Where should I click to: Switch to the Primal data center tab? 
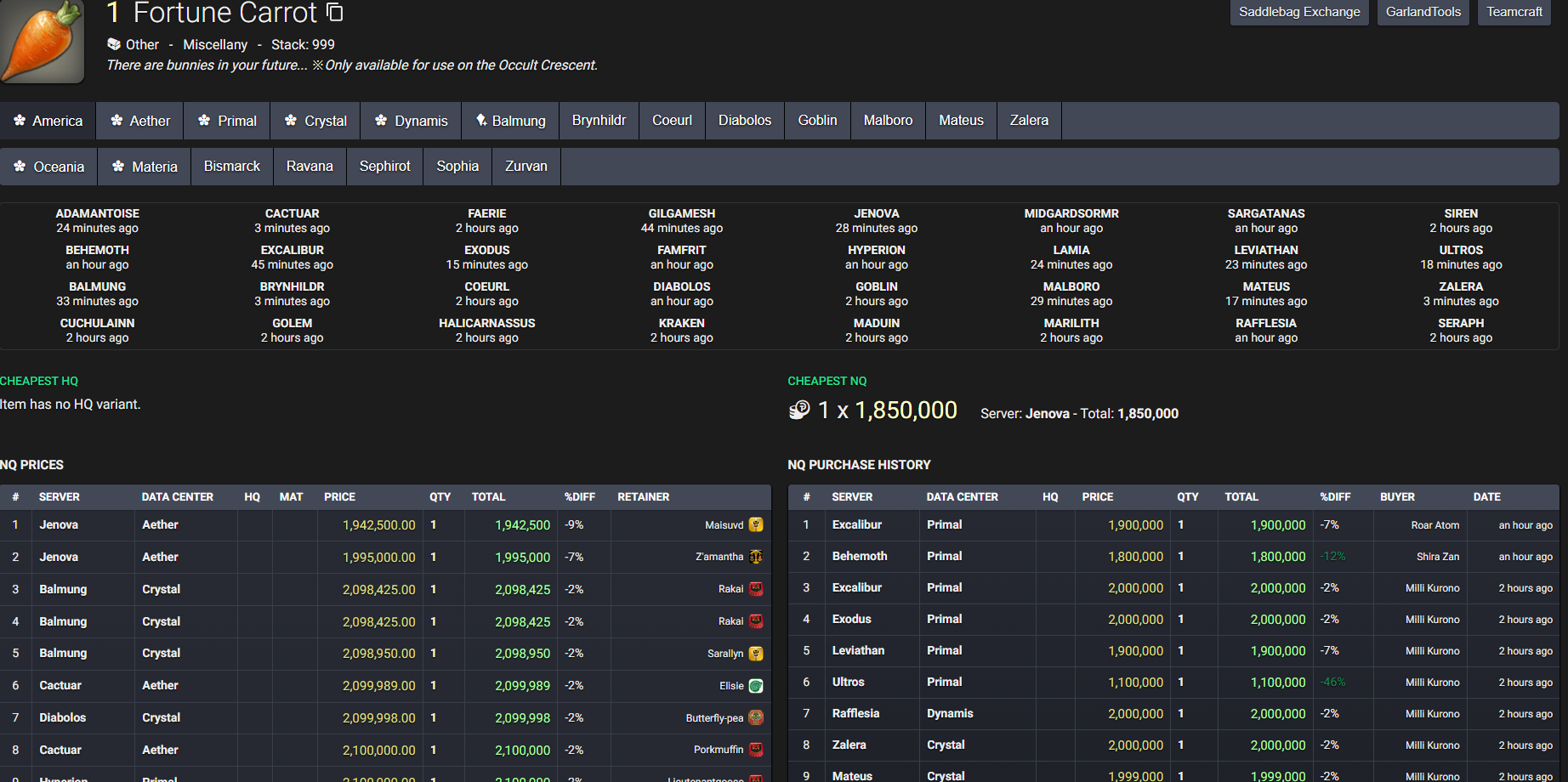(x=227, y=121)
